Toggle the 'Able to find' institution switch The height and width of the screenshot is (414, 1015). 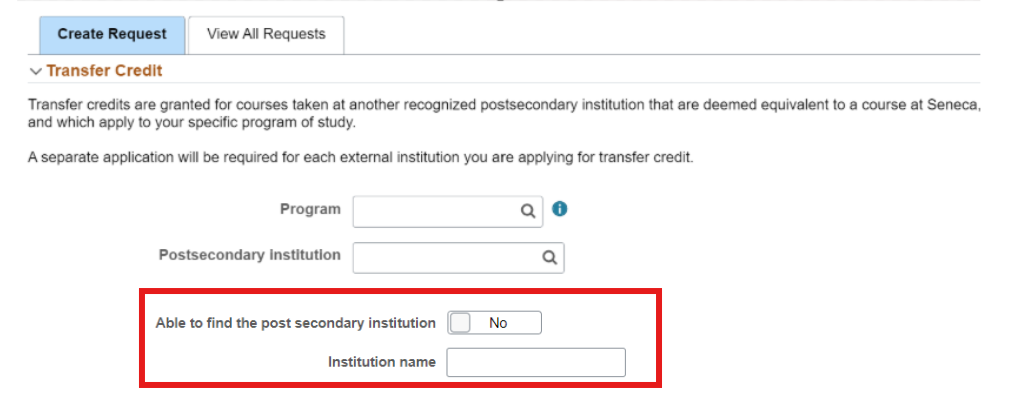(494, 323)
